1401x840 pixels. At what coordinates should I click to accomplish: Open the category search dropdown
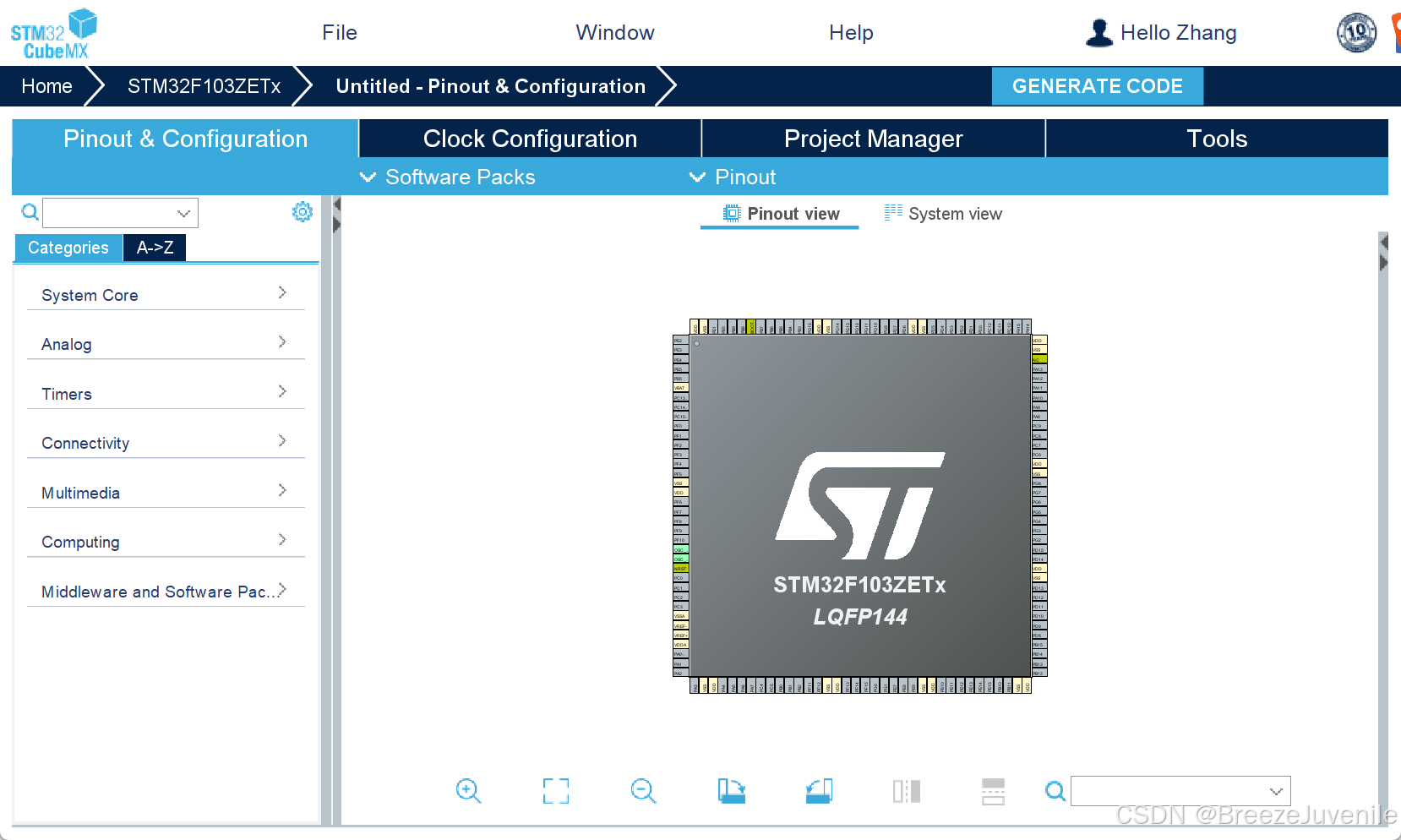click(183, 213)
